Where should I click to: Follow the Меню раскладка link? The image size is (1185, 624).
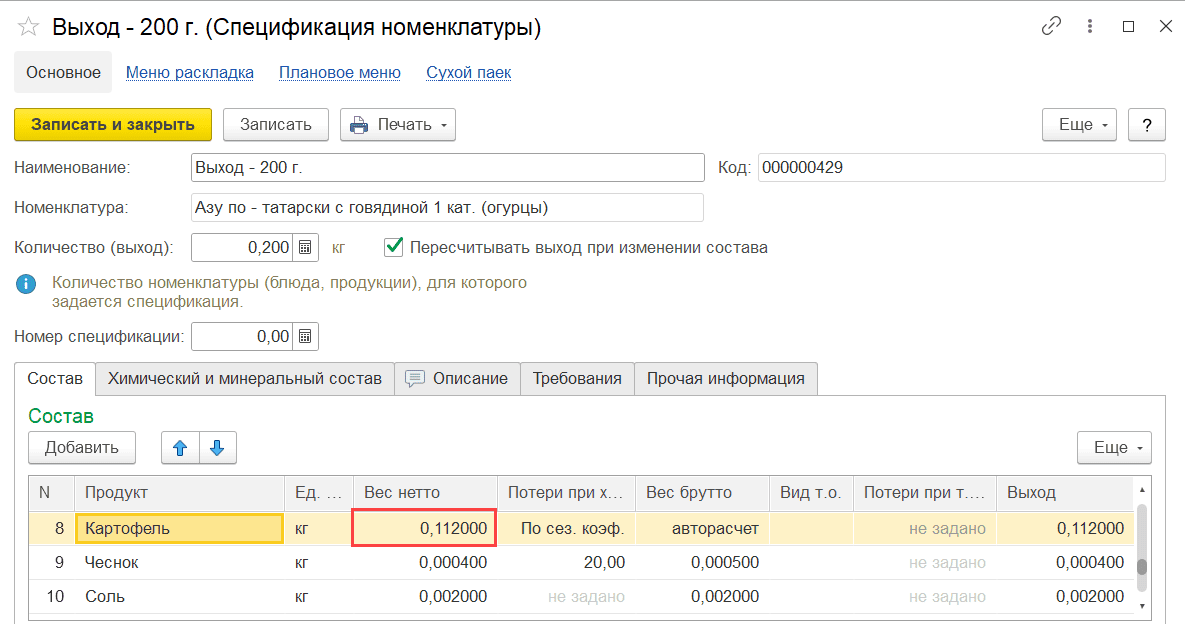(x=190, y=73)
